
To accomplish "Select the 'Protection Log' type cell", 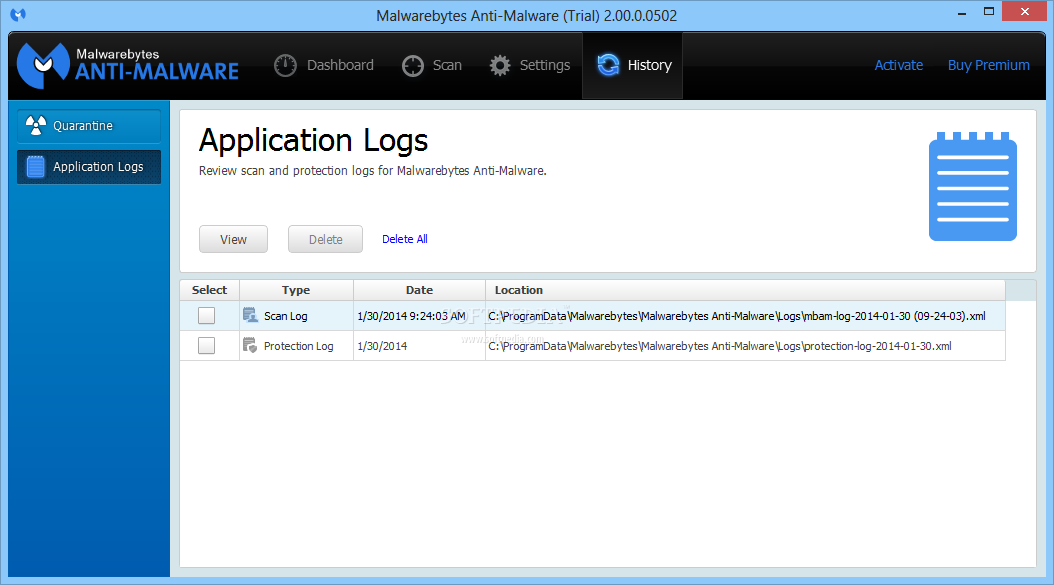I will (298, 346).
